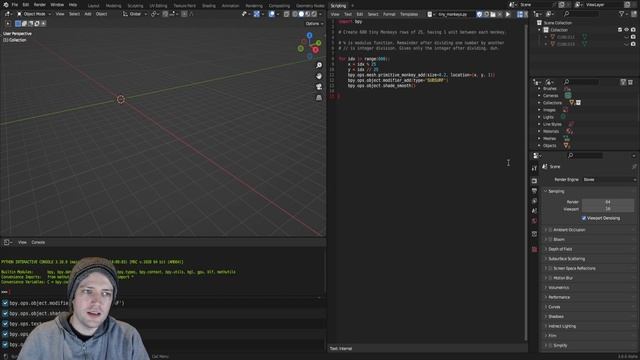Image resolution: width=640 pixels, height=360 pixels.
Task: Adjust the Render samples field
Action: [x=608, y=202]
